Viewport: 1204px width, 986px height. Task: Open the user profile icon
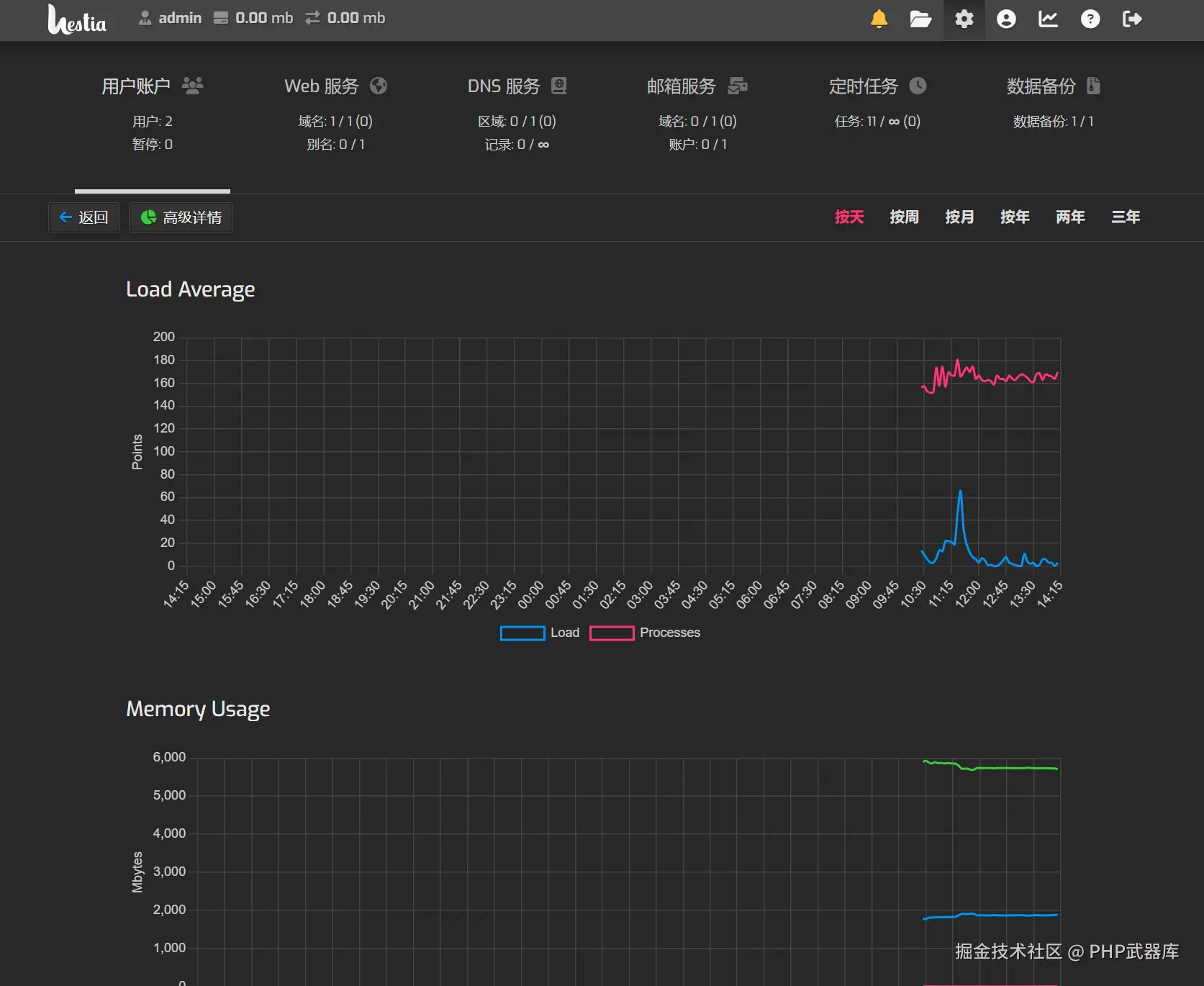pos(1006,19)
